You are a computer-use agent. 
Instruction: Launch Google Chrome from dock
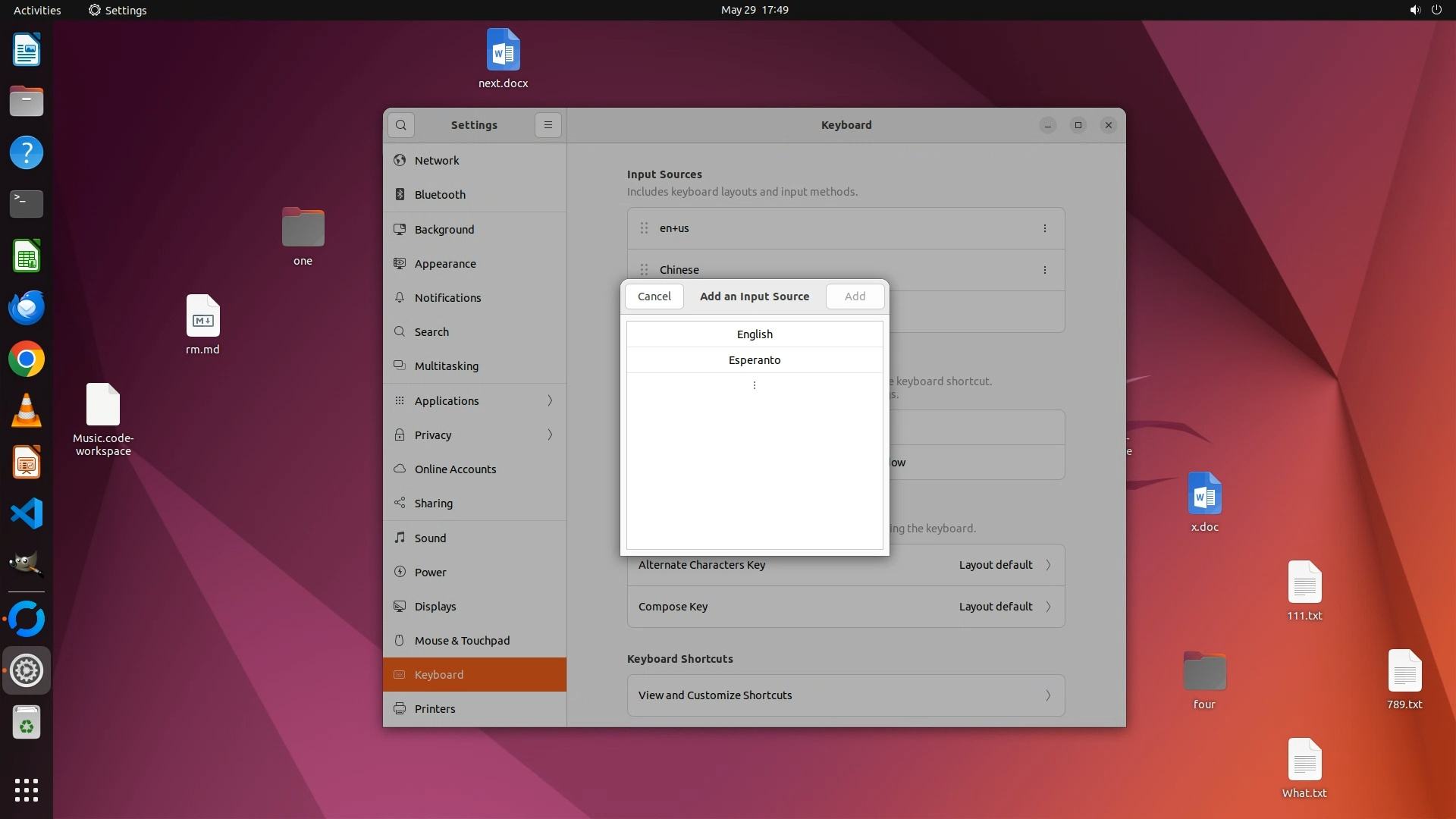27,359
